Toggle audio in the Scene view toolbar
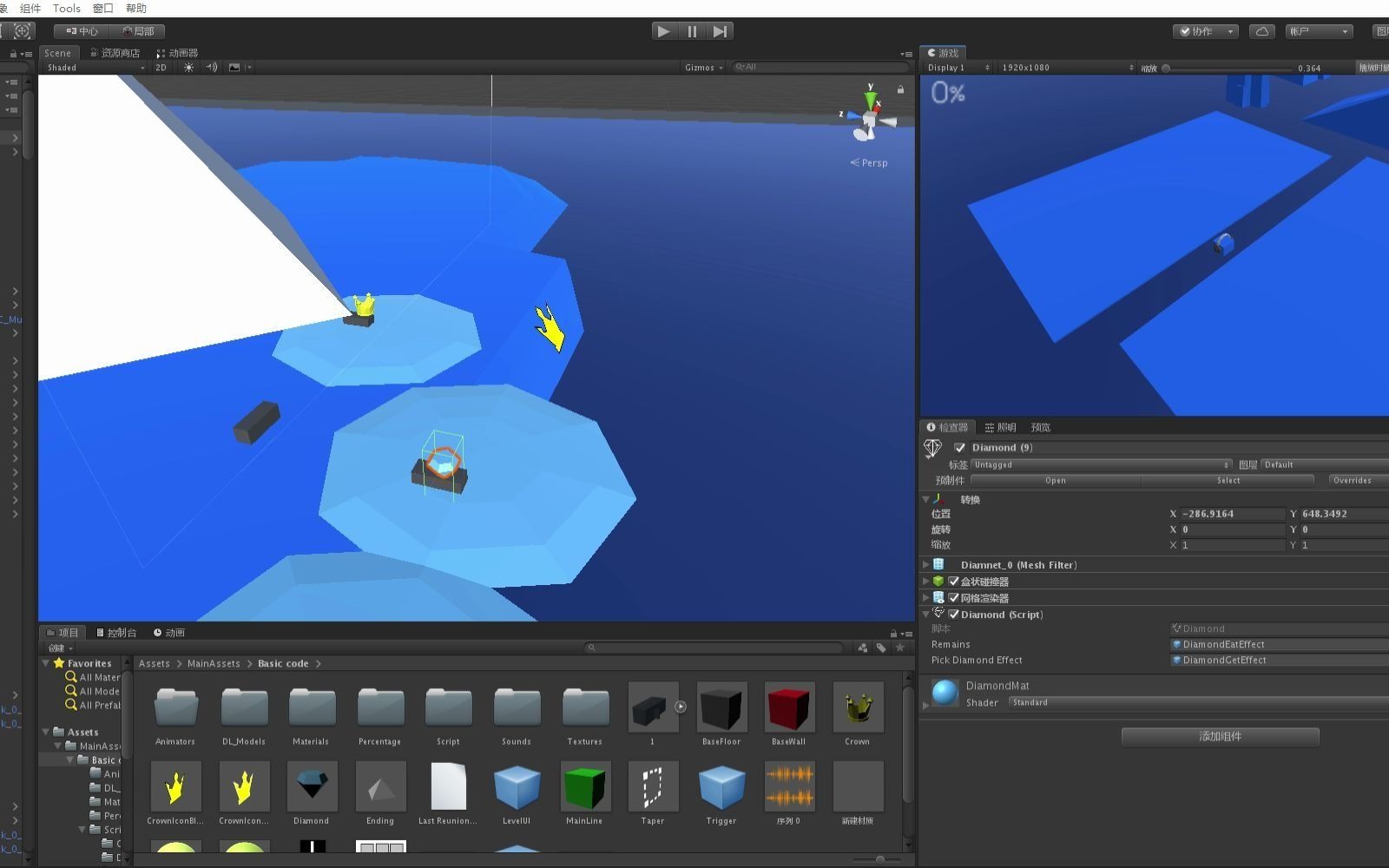Screen dimensions: 1389x868 point(211,67)
